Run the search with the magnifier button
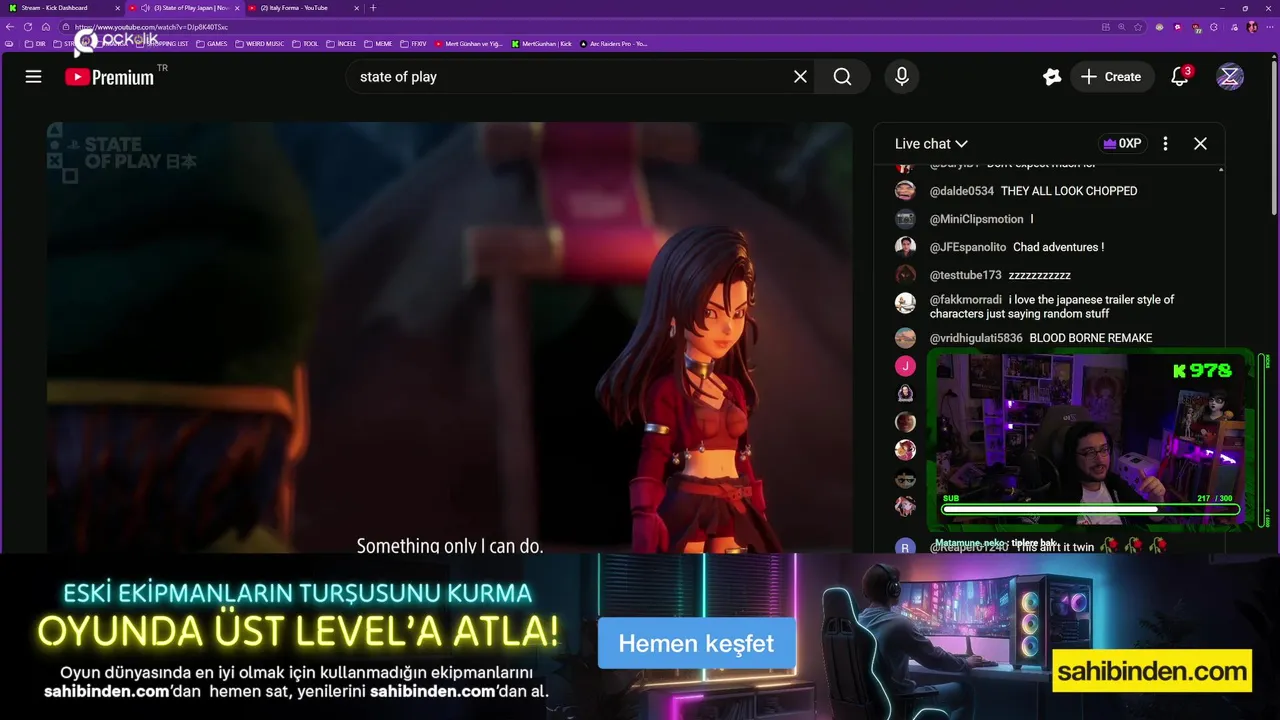Viewport: 1280px width, 720px height. pos(842,77)
